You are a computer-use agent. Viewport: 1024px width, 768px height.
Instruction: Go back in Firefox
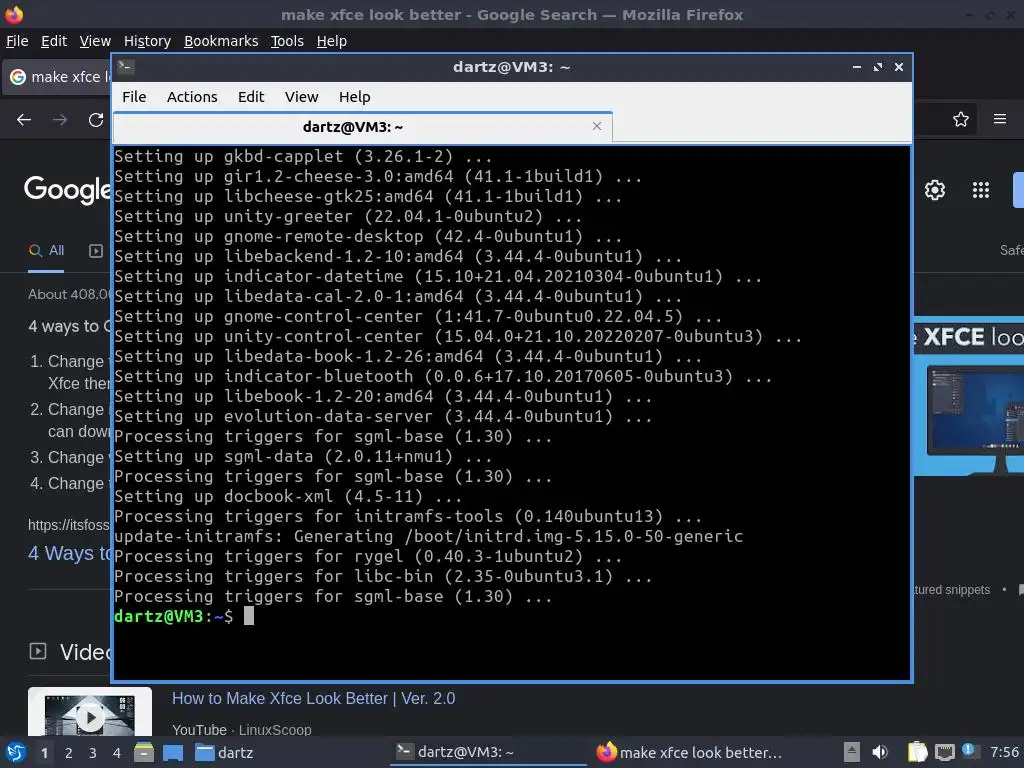(24, 120)
